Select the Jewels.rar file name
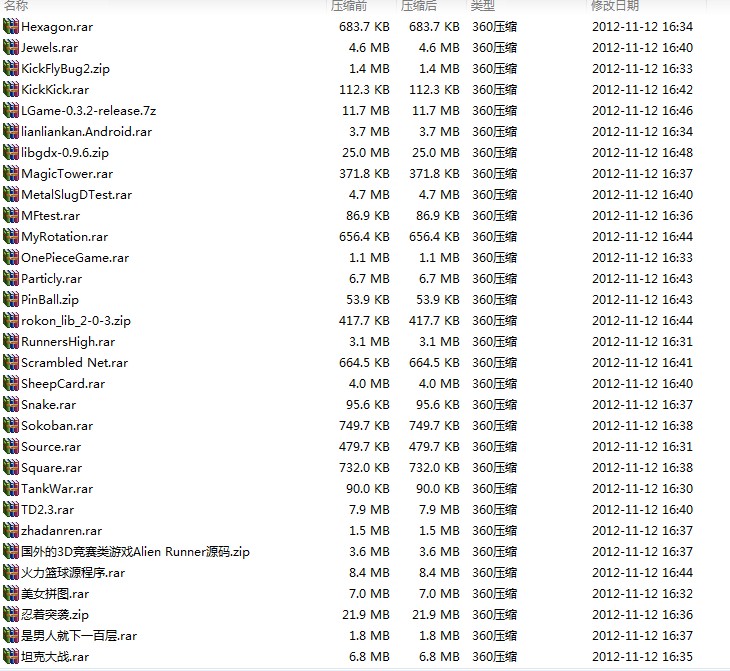This screenshot has width=730, height=671. pos(49,47)
